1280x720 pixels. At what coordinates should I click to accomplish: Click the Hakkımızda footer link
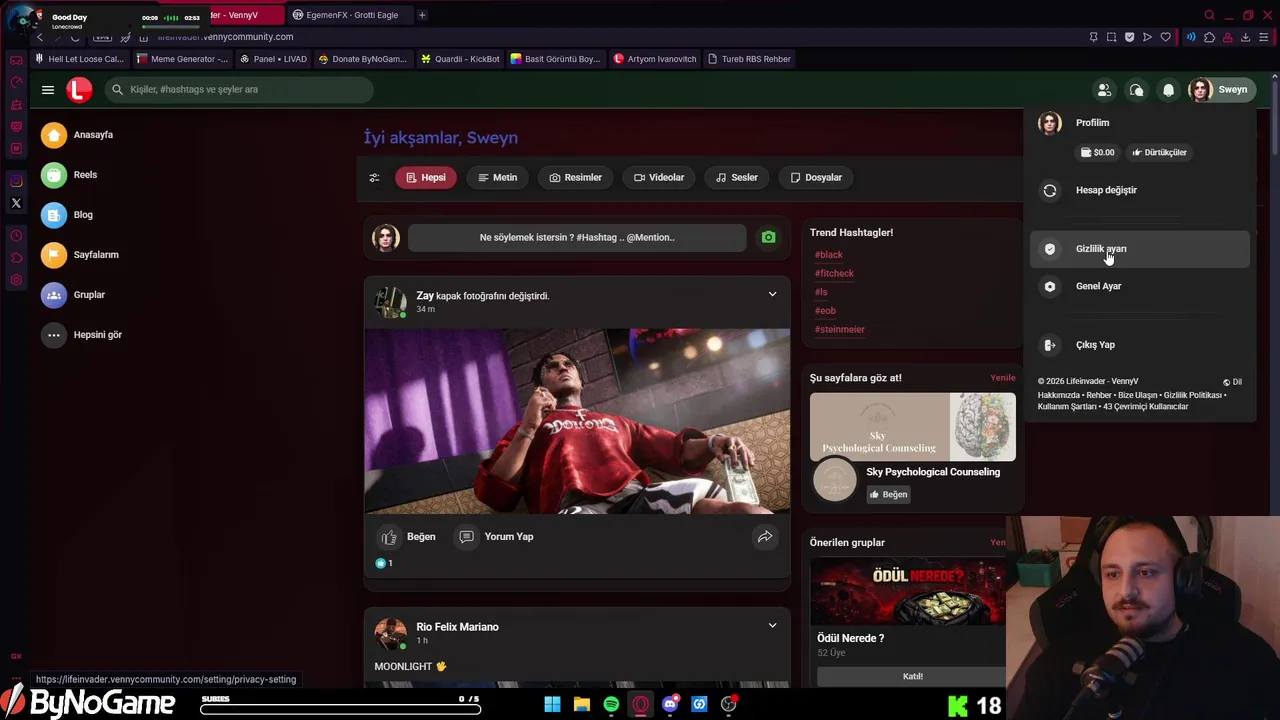pyautogui.click(x=1059, y=395)
